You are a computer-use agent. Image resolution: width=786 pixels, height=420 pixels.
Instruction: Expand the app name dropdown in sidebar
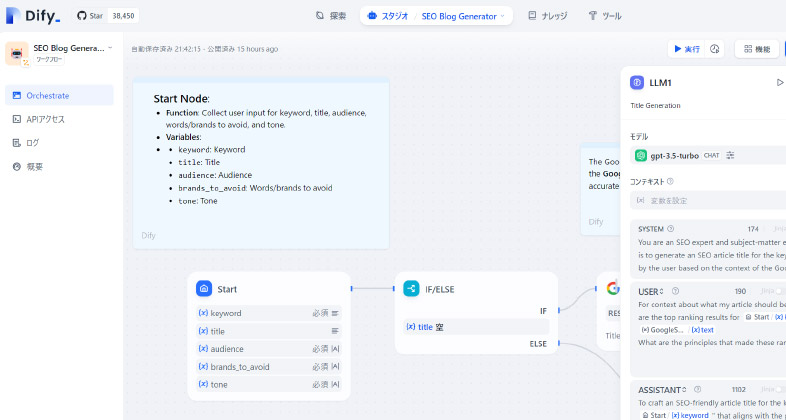pos(109,48)
